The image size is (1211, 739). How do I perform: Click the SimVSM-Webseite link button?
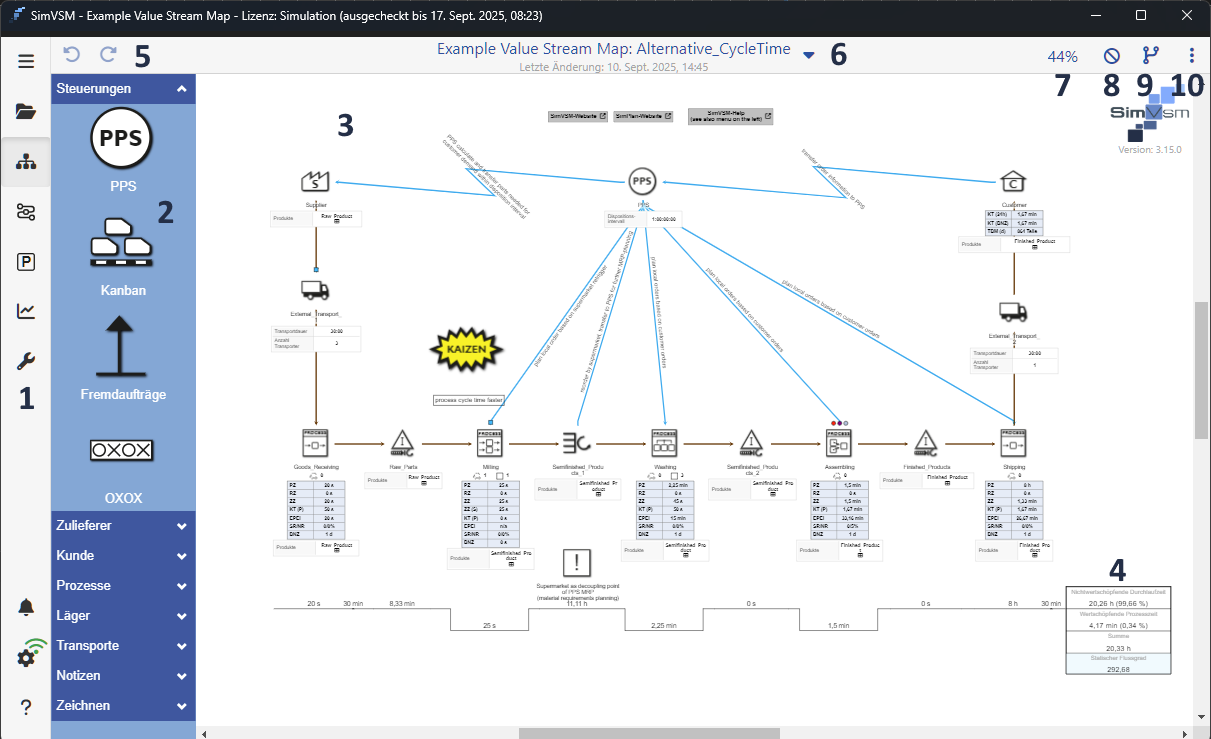pos(578,116)
